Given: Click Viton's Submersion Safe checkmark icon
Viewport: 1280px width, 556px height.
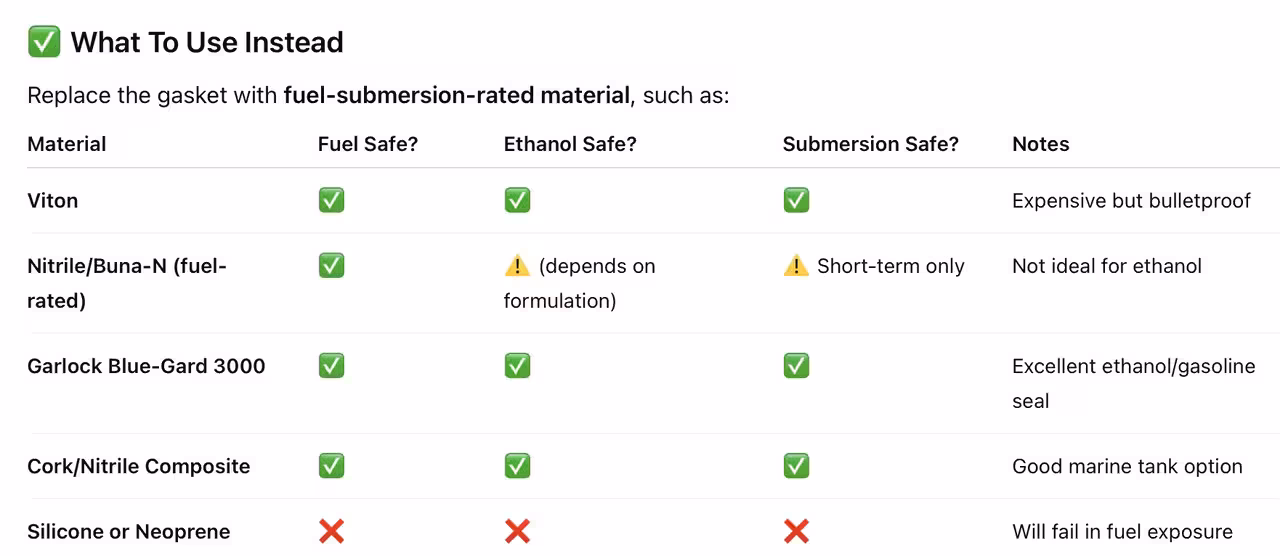Looking at the screenshot, I should pyautogui.click(x=796, y=200).
